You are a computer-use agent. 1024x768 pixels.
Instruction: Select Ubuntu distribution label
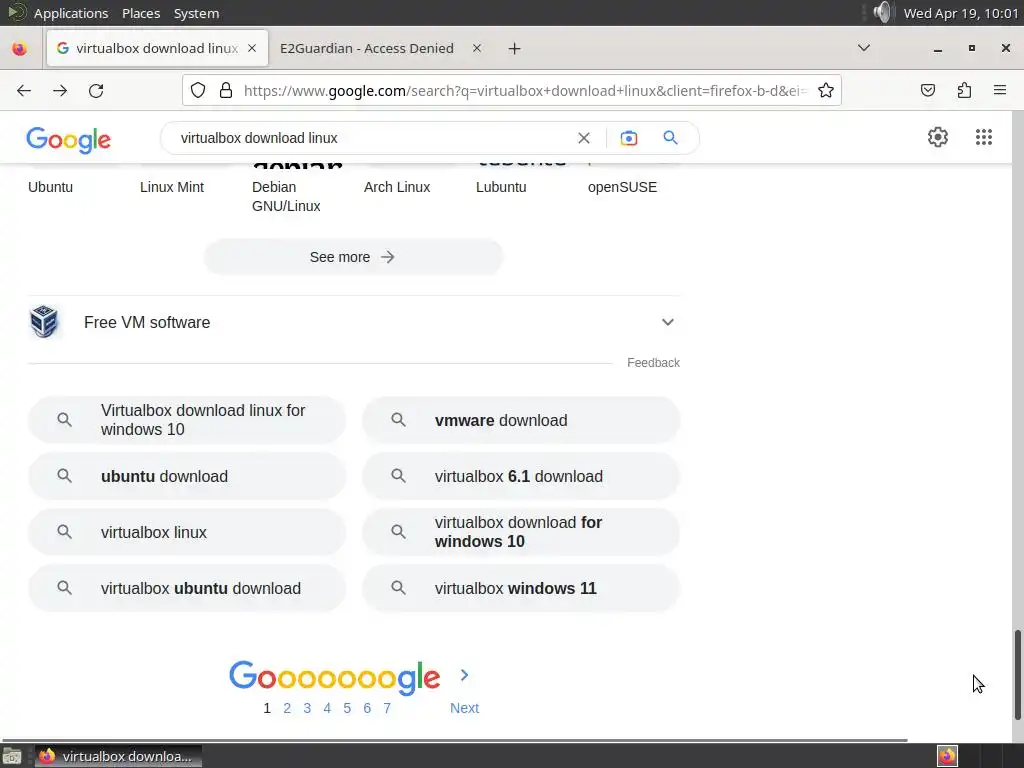coord(50,187)
